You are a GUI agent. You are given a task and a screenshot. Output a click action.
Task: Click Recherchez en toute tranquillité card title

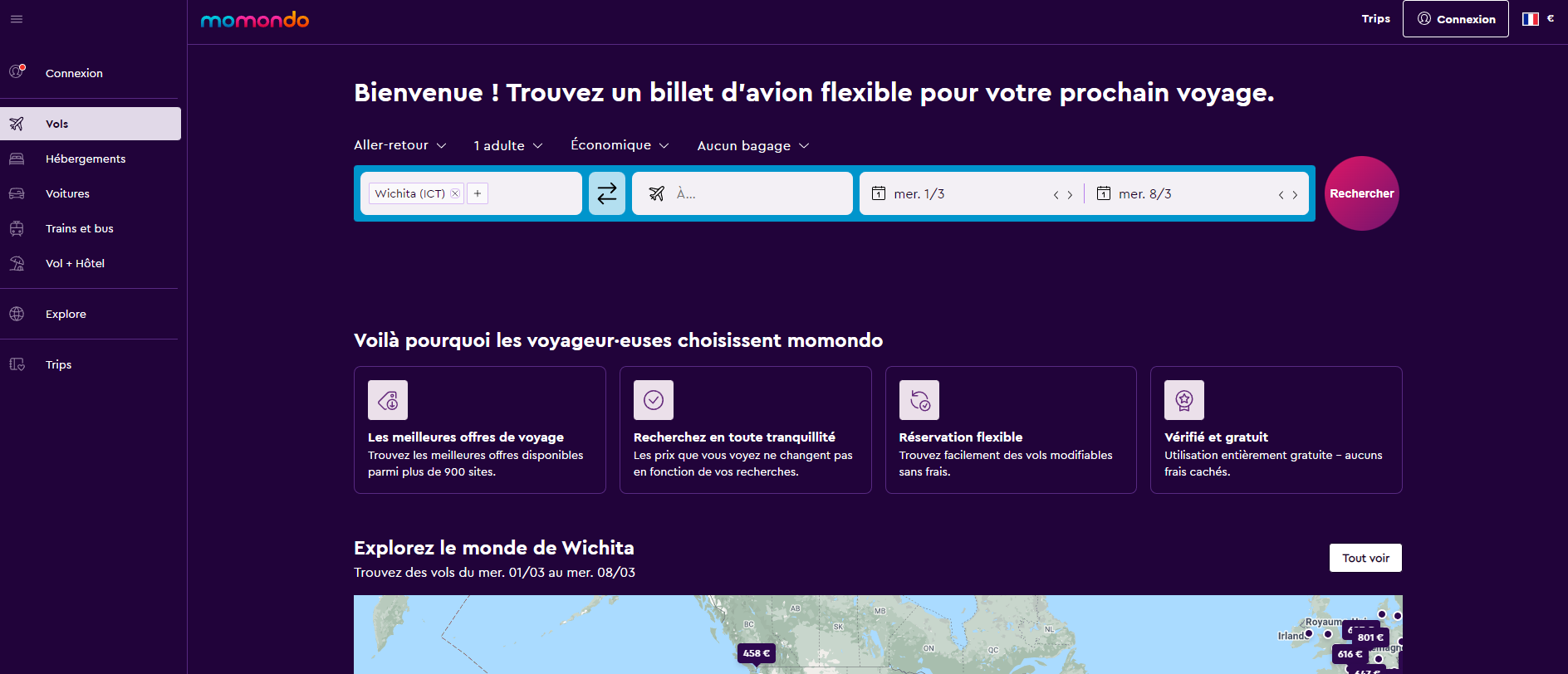pyautogui.click(x=734, y=437)
